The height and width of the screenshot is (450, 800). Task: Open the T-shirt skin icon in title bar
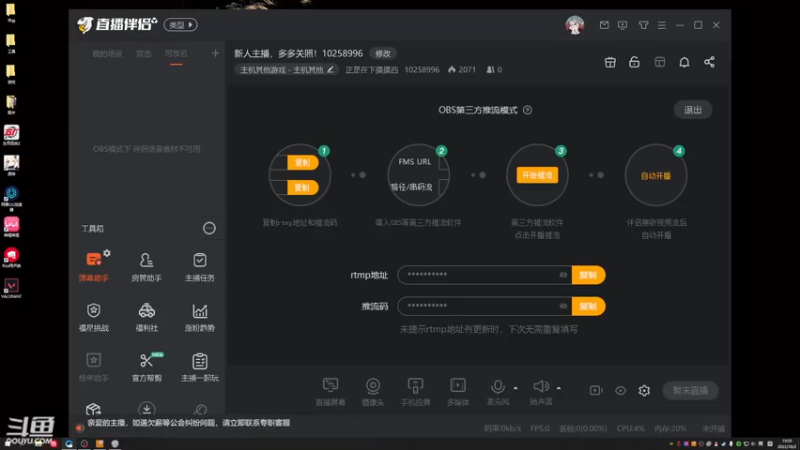tap(643, 25)
